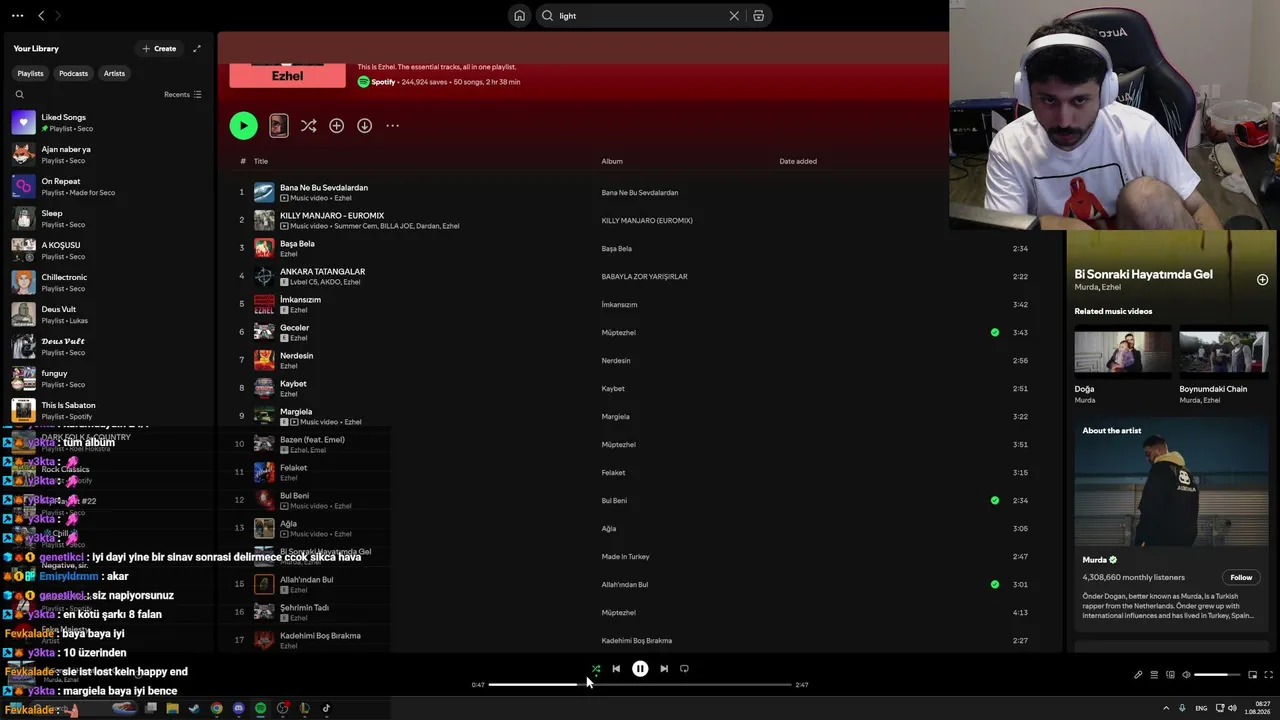This screenshot has width=1280, height=720.
Task: Seek along the song progress bar
Action: tap(640, 685)
